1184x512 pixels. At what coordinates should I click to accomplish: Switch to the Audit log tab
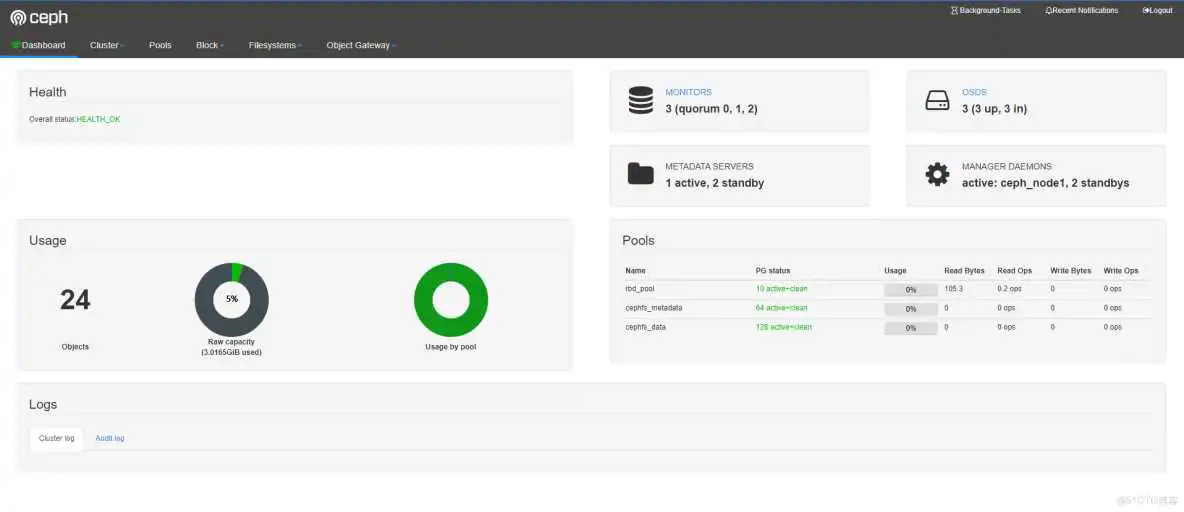click(109, 438)
